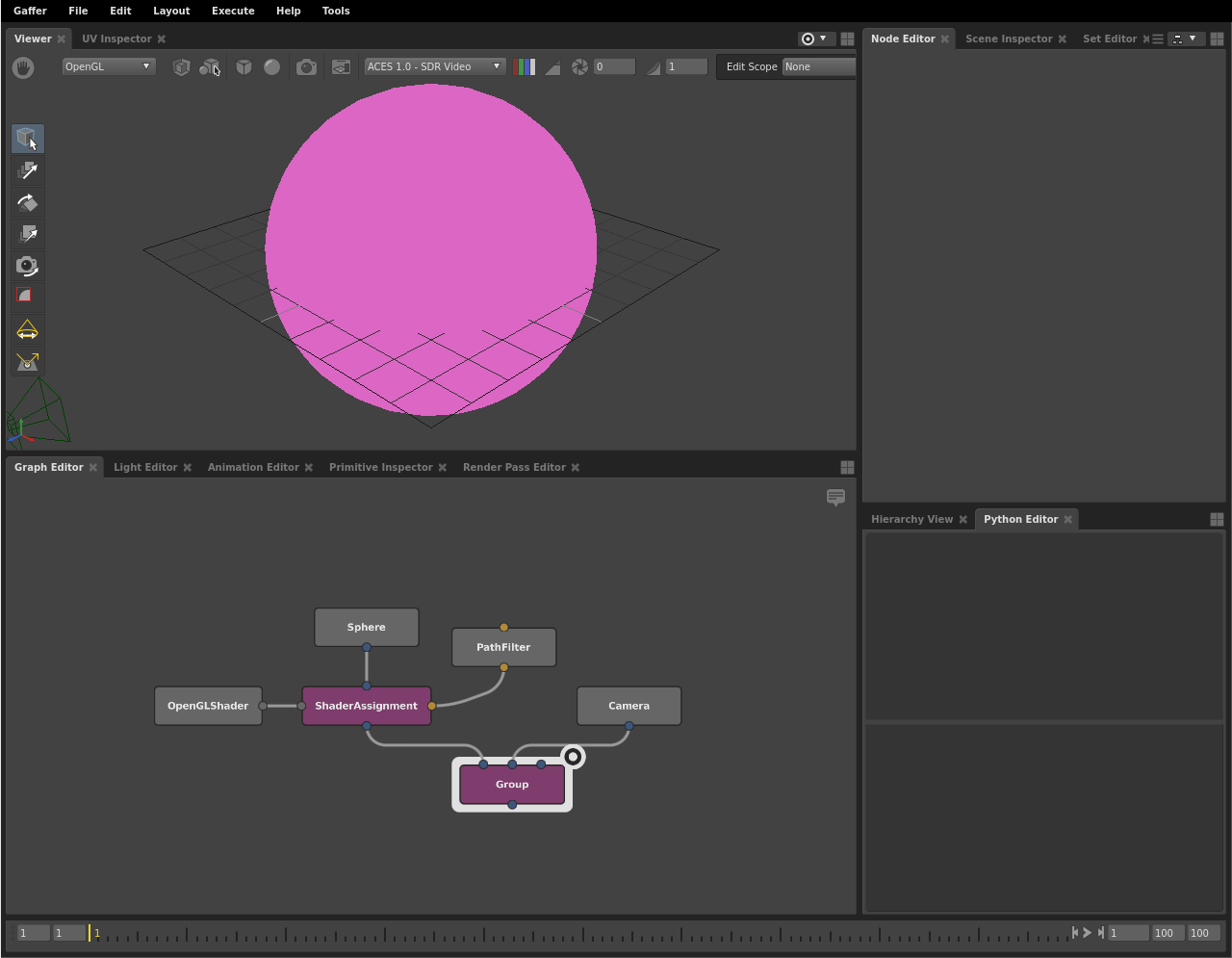The width and height of the screenshot is (1232, 958).
Task: Select the Translate tool in viewer
Action: 27,170
